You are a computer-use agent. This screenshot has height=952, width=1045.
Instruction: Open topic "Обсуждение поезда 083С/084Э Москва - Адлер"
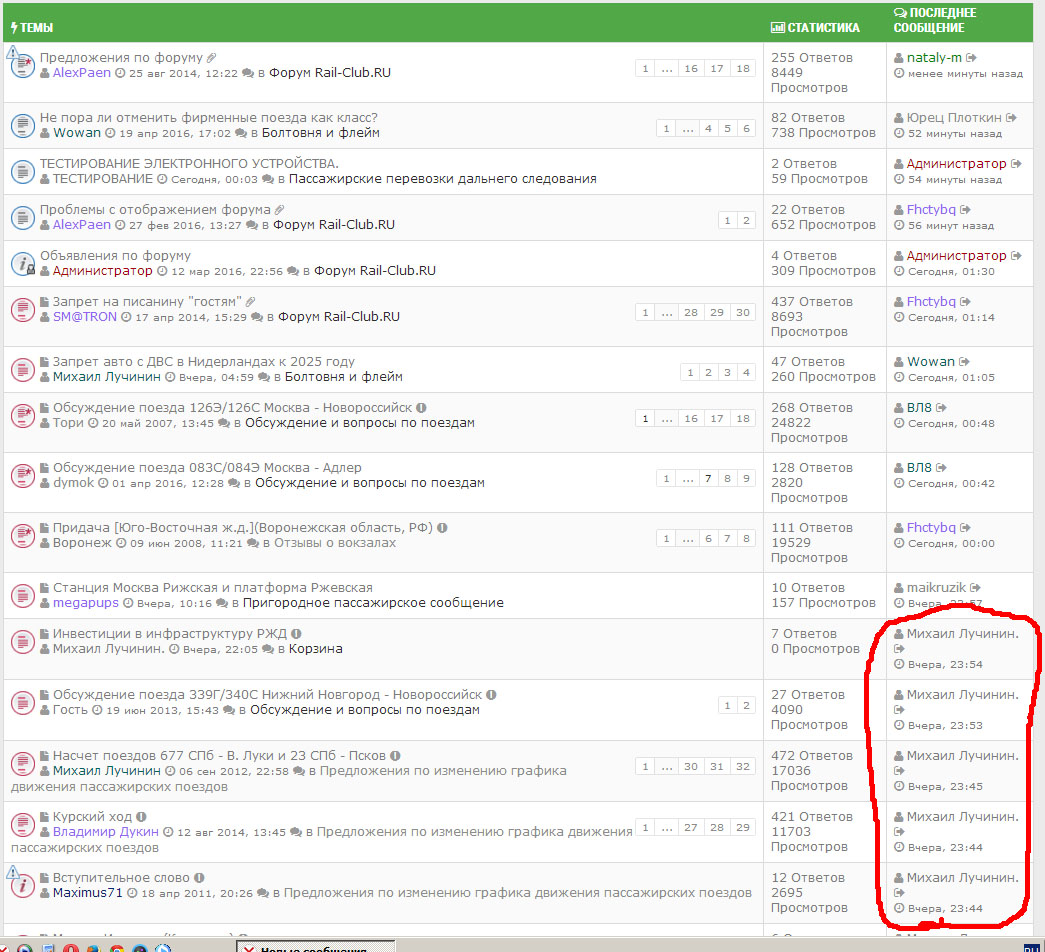click(207, 468)
